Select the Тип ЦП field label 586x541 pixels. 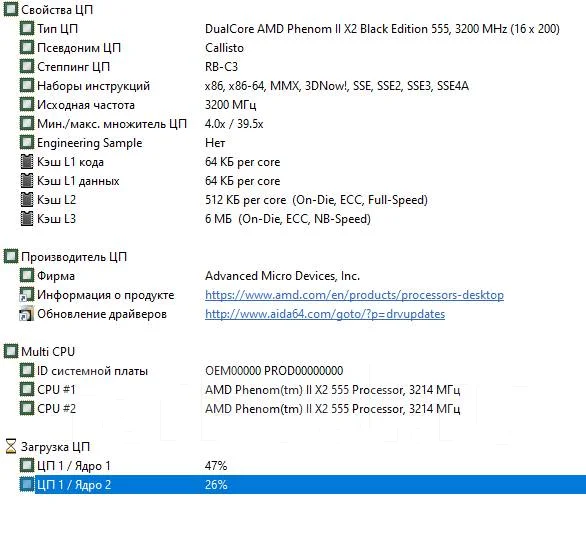tap(58, 29)
